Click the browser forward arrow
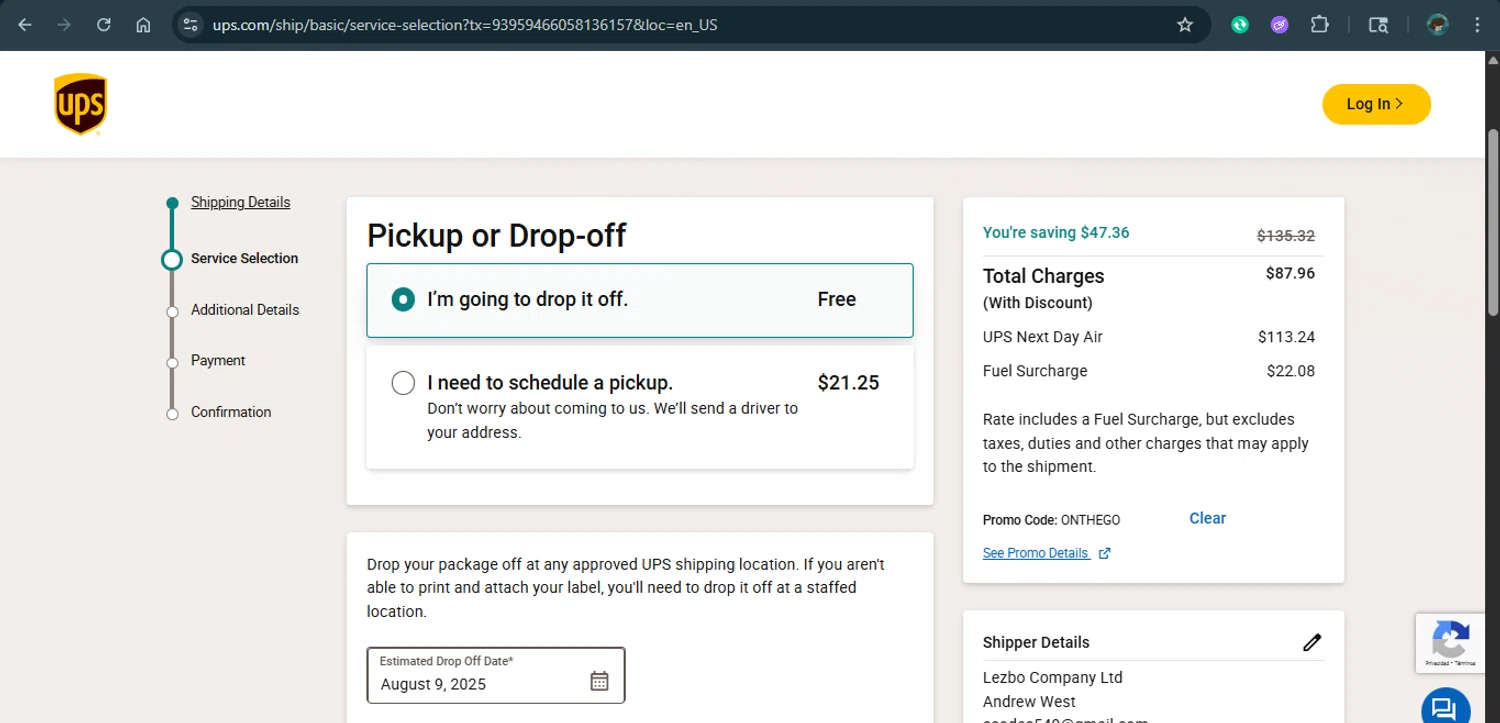 [64, 25]
